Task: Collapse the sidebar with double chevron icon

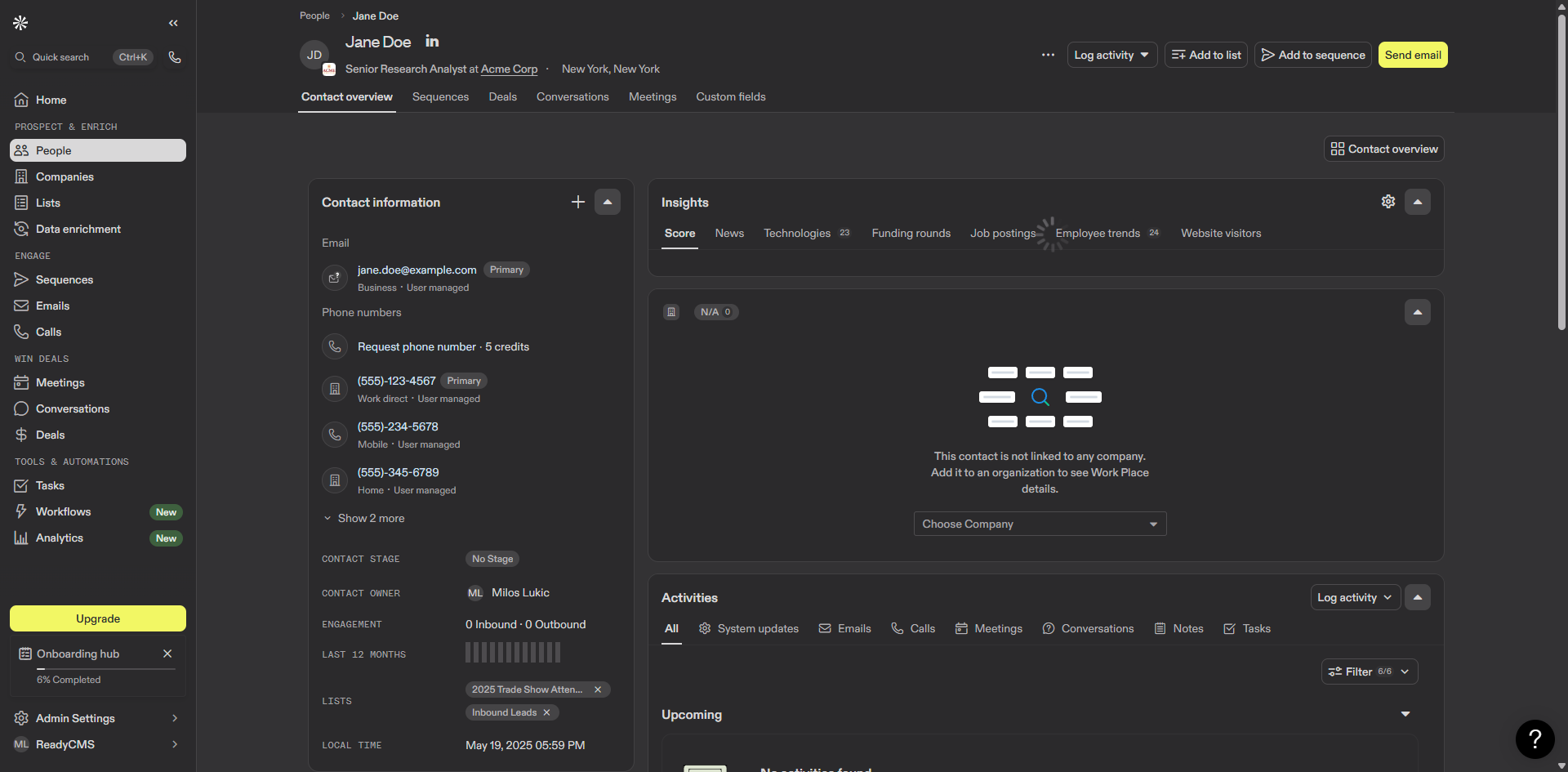Action: 173,23
